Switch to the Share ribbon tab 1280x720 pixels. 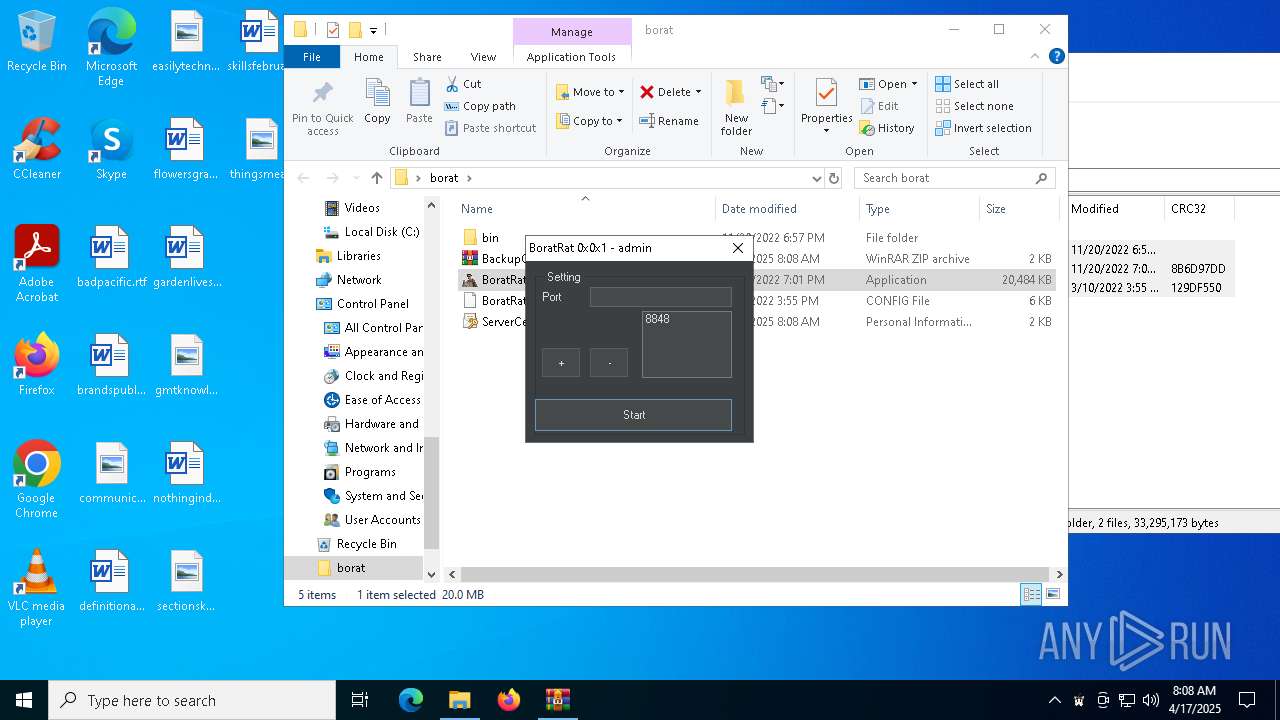point(427,57)
